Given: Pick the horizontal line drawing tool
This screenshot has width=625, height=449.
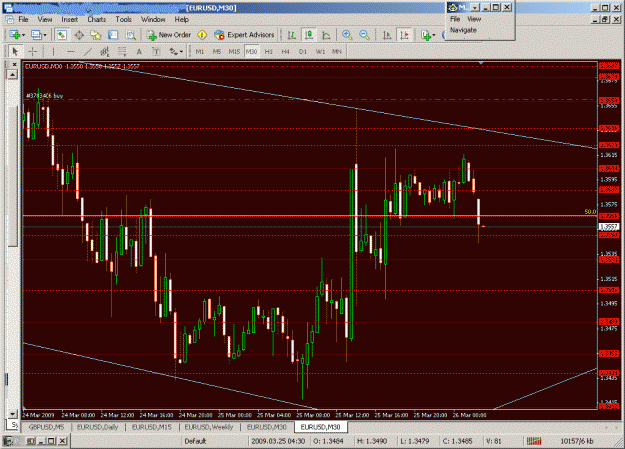Looking at the screenshot, I should pyautogui.click(x=71, y=52).
